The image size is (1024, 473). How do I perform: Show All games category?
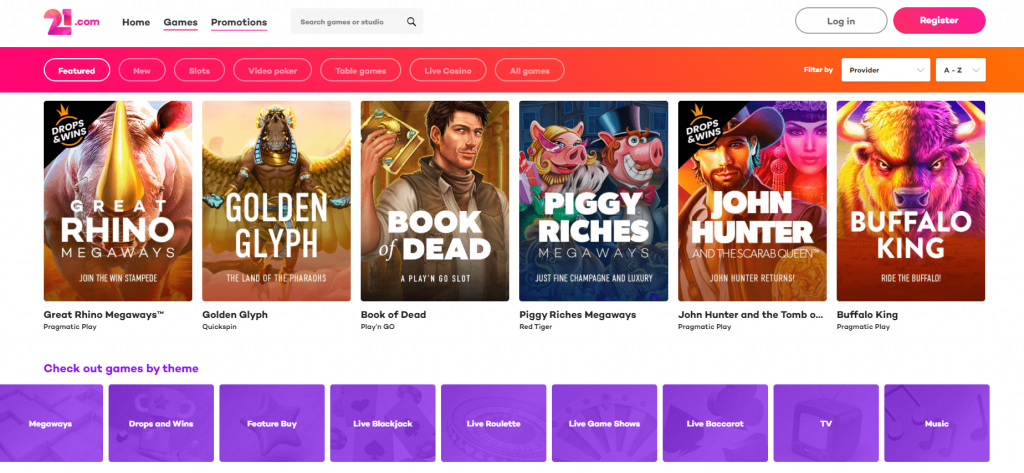[x=530, y=71]
